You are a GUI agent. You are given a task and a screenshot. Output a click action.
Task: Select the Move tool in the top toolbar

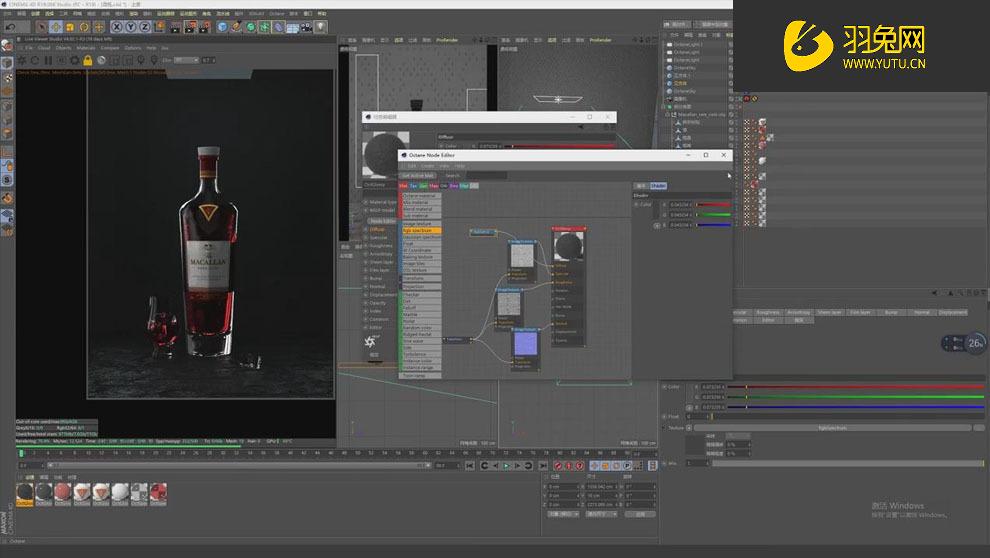(x=56, y=27)
